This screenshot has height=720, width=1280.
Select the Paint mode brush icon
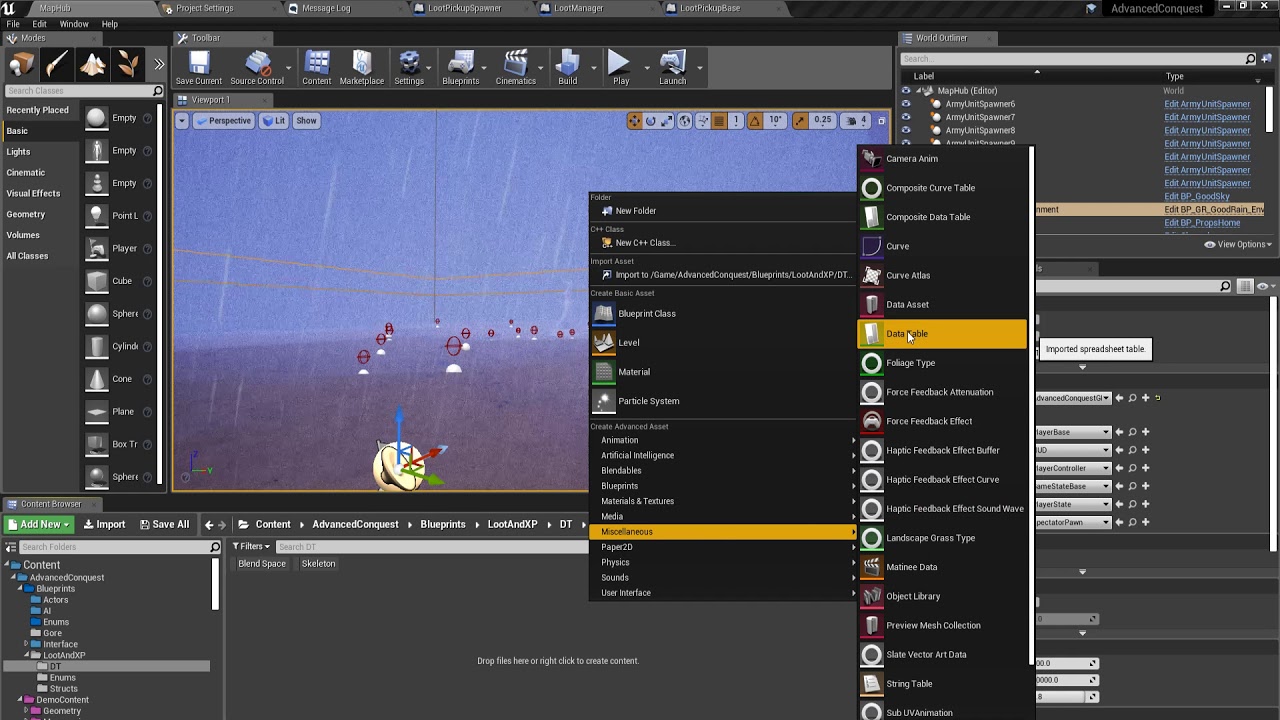tap(57, 65)
